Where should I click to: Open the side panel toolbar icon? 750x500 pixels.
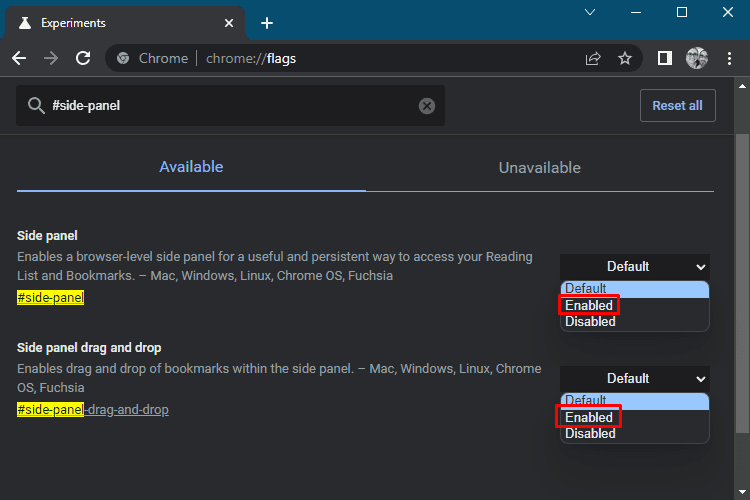pos(664,58)
